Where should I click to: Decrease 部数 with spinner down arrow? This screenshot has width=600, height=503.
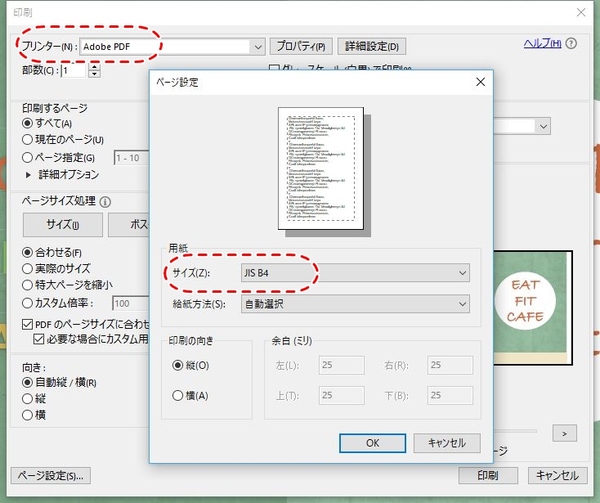pyautogui.click(x=94, y=74)
